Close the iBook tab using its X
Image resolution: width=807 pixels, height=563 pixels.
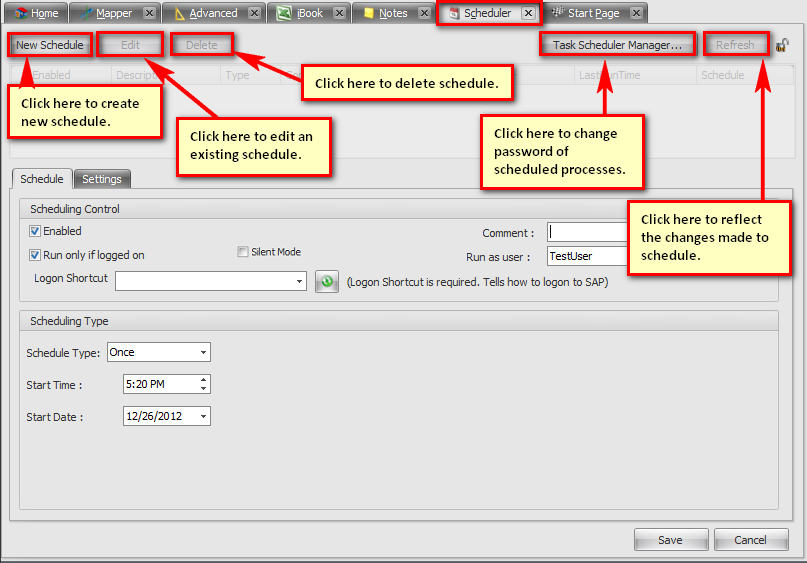coord(339,13)
